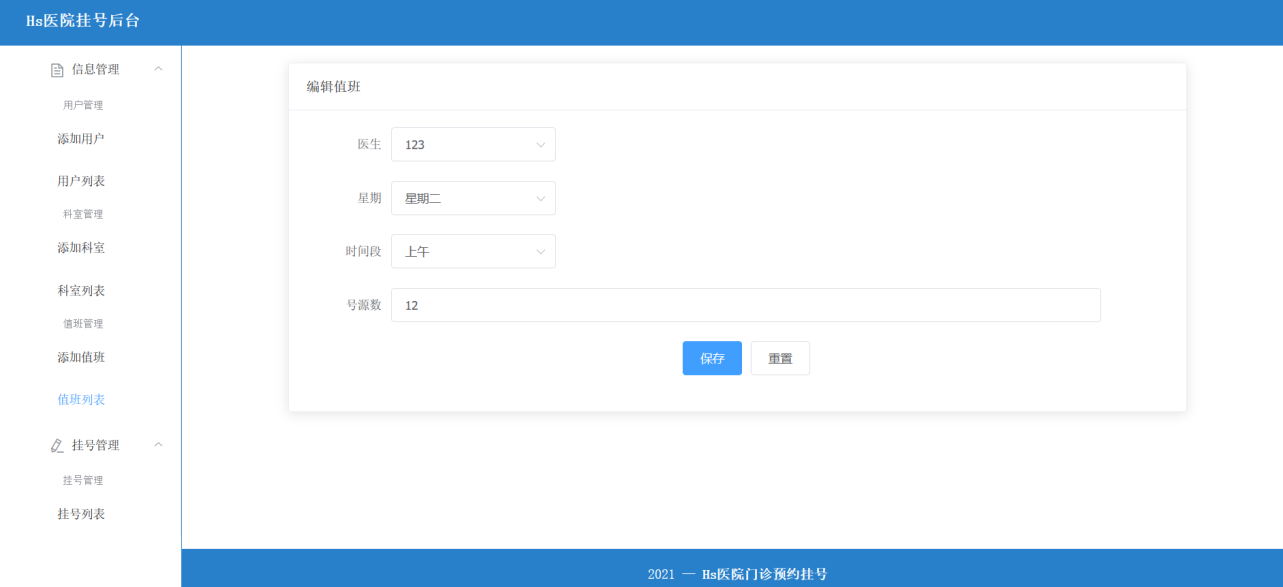Click the 科室管理 group label
The height and width of the screenshot is (587, 1283).
[83, 214]
